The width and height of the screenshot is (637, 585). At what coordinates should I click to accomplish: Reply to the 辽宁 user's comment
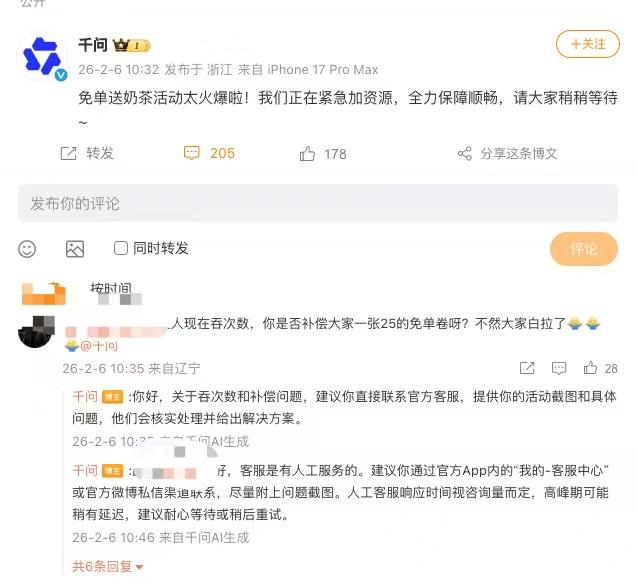click(x=559, y=368)
